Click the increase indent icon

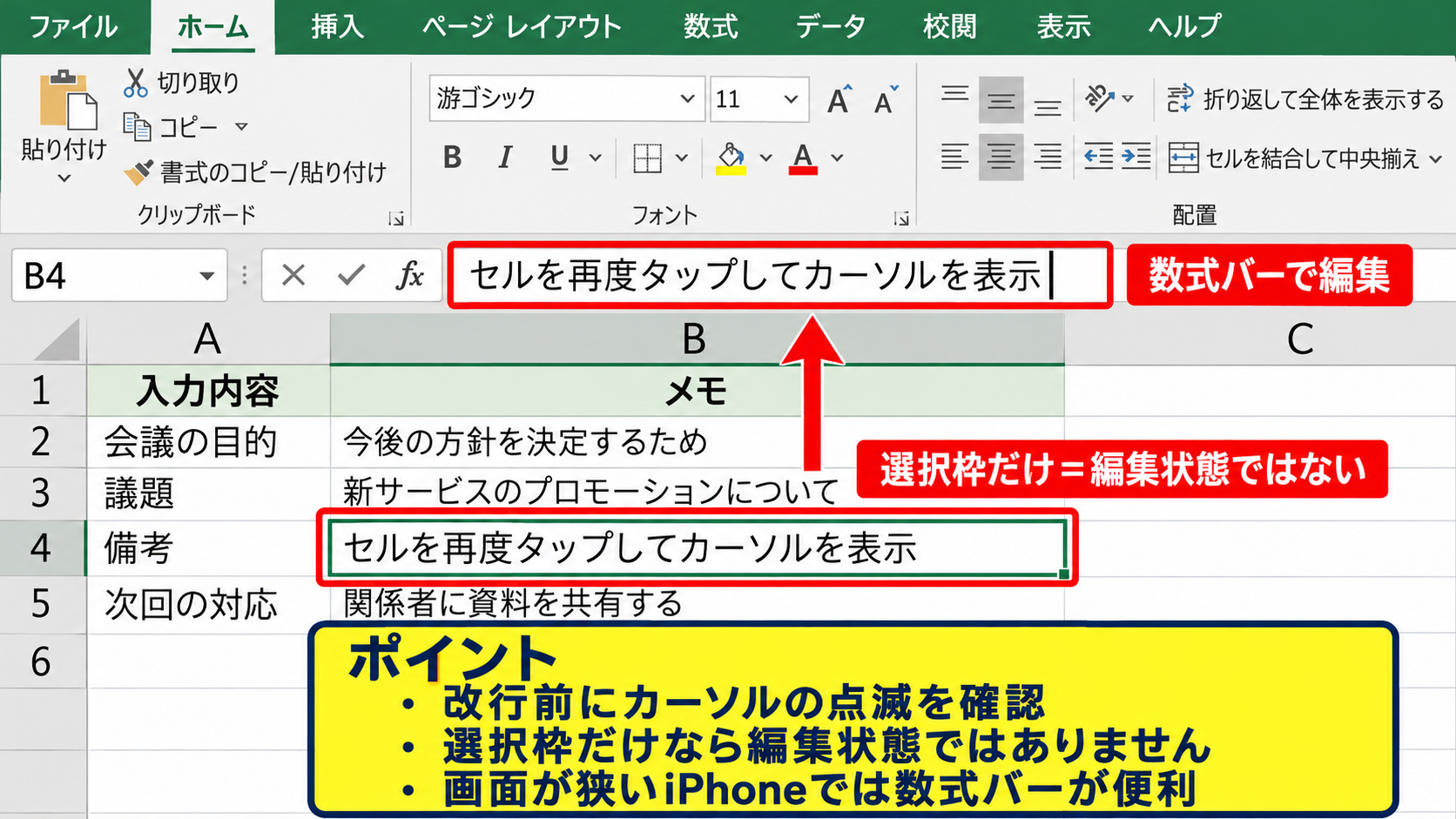pos(1136,158)
